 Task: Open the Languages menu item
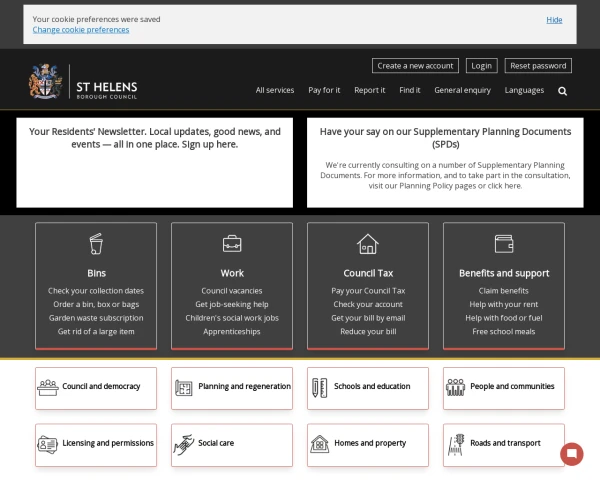[524, 90]
